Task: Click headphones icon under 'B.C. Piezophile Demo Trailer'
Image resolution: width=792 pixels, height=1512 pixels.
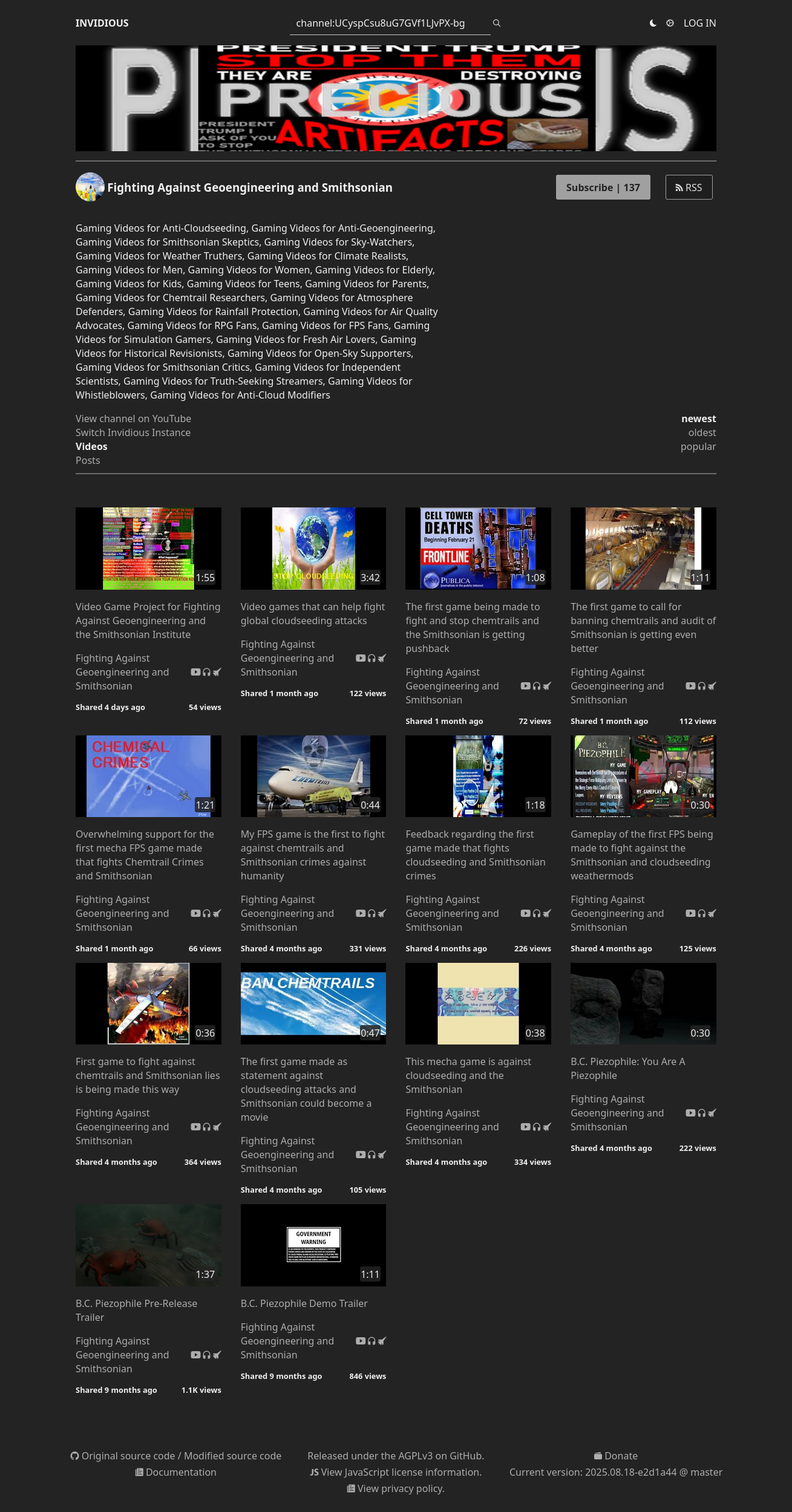Action: 371,1341
